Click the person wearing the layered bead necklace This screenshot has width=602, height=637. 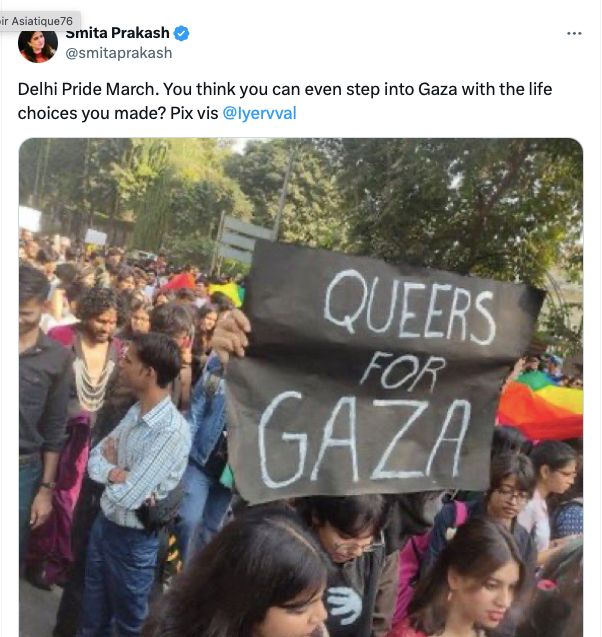coord(93,366)
